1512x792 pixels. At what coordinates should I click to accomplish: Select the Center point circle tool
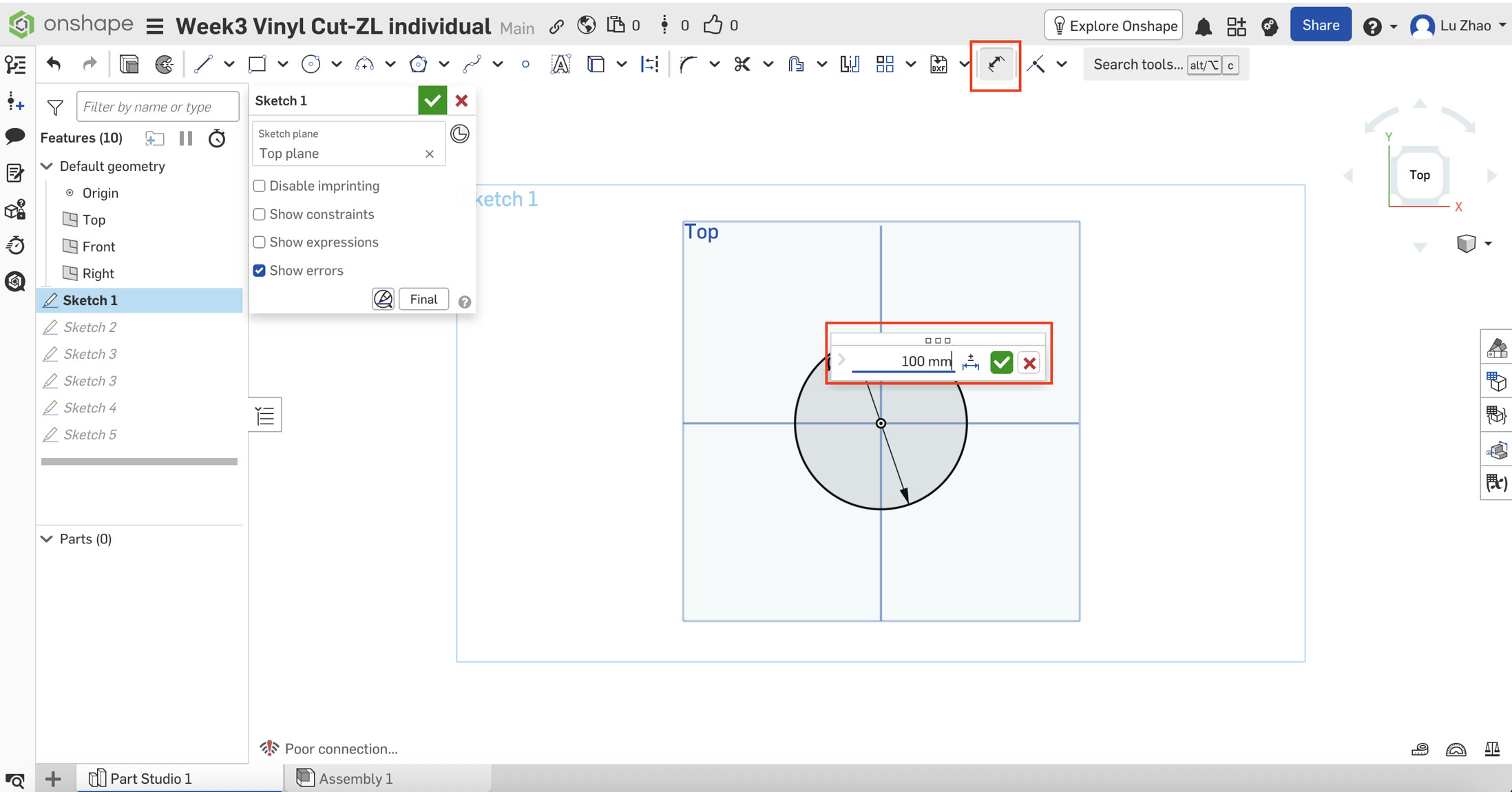click(311, 65)
